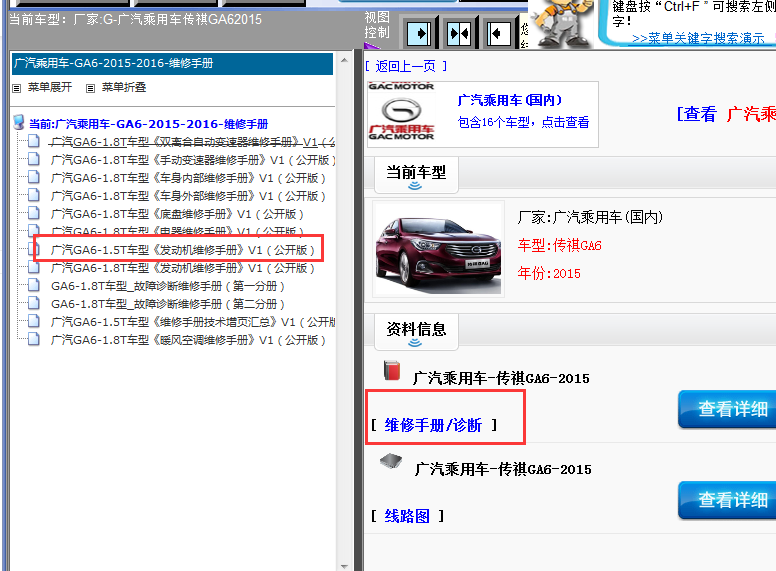Click the cartoon mechanic mascot icon
This screenshot has width=776, height=571.
pyautogui.click(x=564, y=23)
